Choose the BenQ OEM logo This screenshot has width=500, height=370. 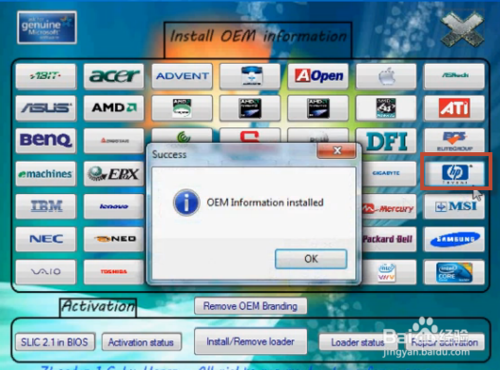coord(46,140)
